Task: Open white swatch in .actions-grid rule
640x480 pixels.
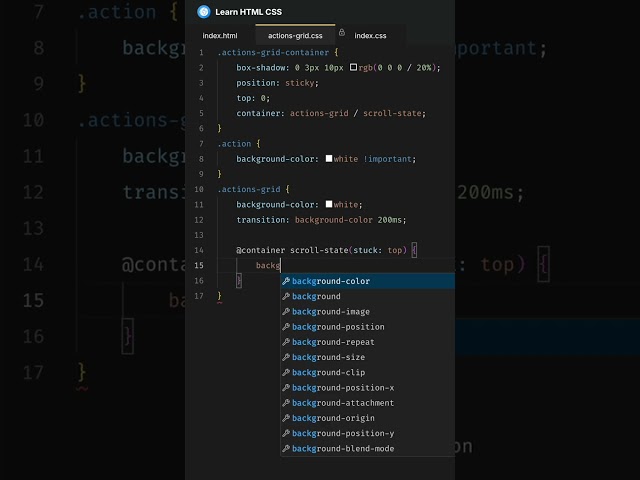Action: pos(329,204)
